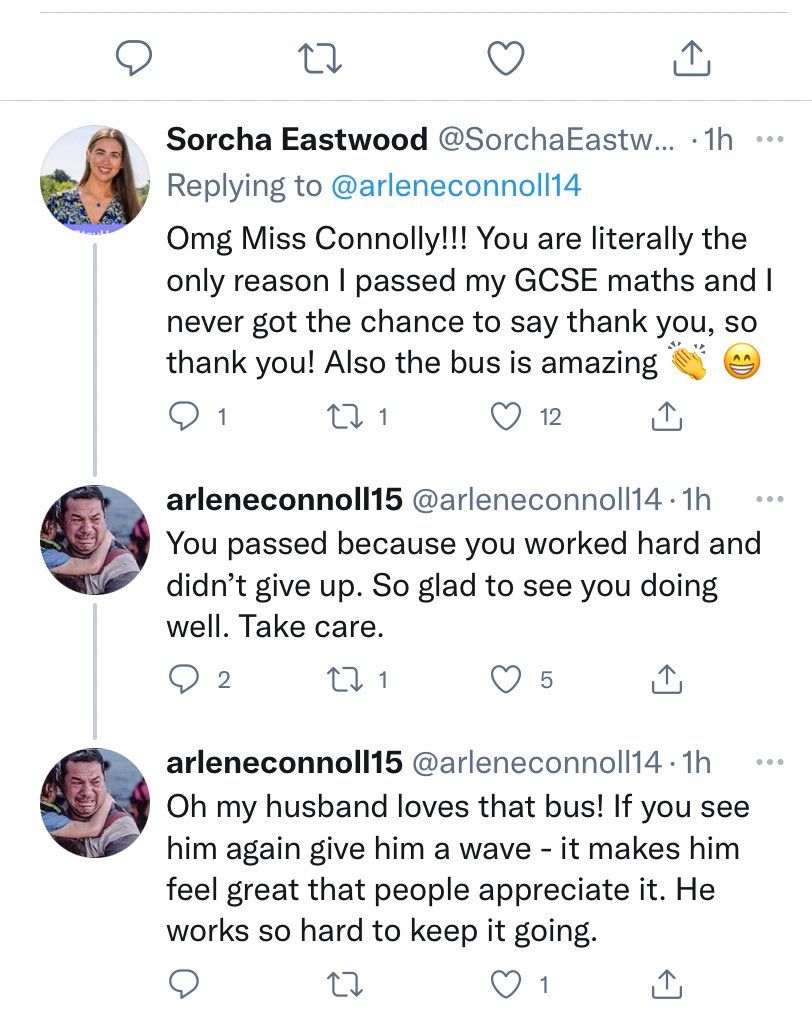This screenshot has height=1017, width=812.
Task: Open more options on husband bus tweet
Action: (x=769, y=762)
